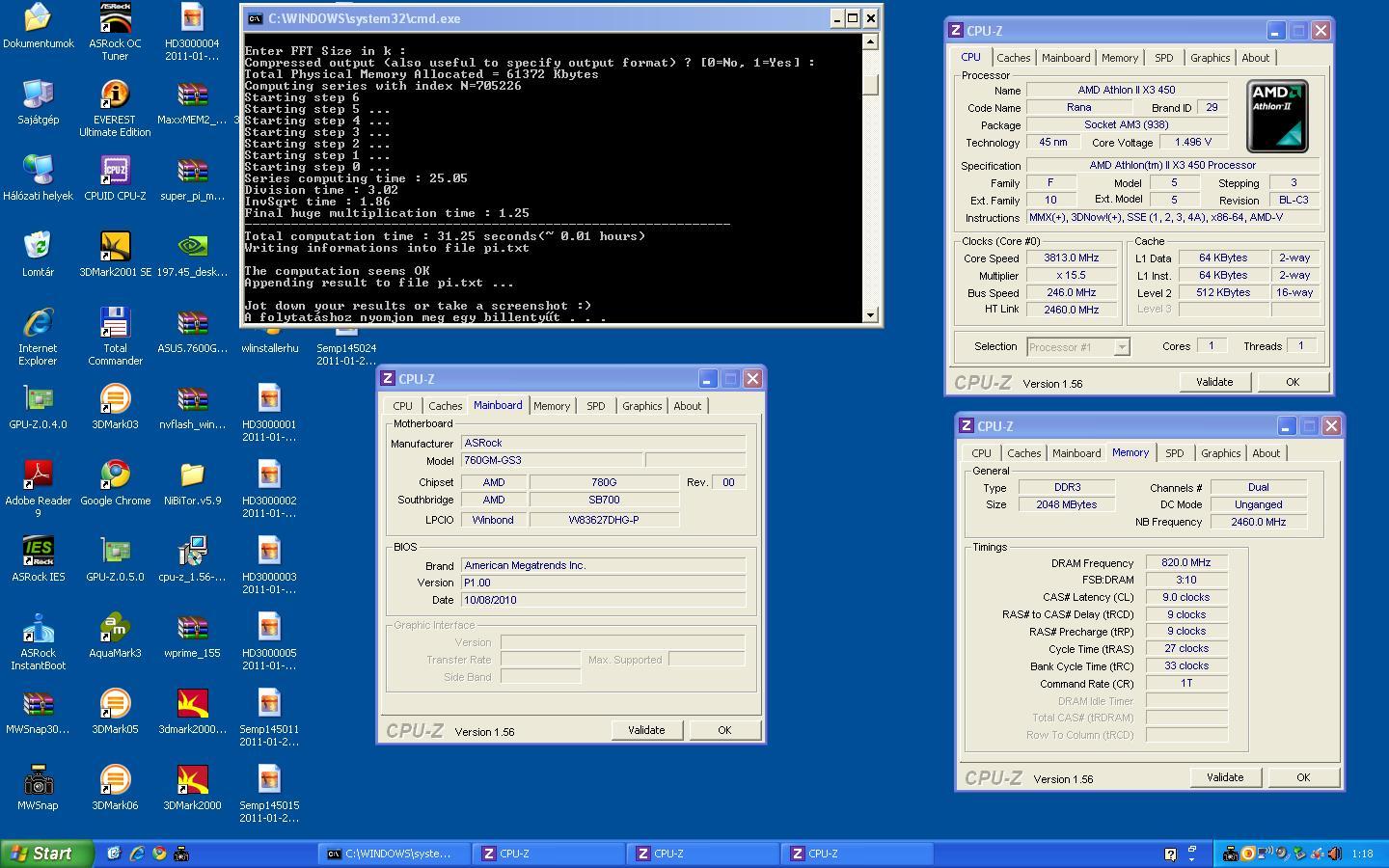
Task: Open Lomtár recycle bin icon
Action: click(38, 254)
